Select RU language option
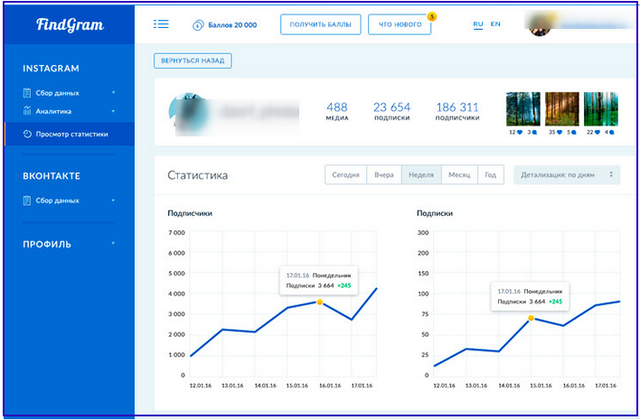Screen dimensions: 640x420 [478, 23]
